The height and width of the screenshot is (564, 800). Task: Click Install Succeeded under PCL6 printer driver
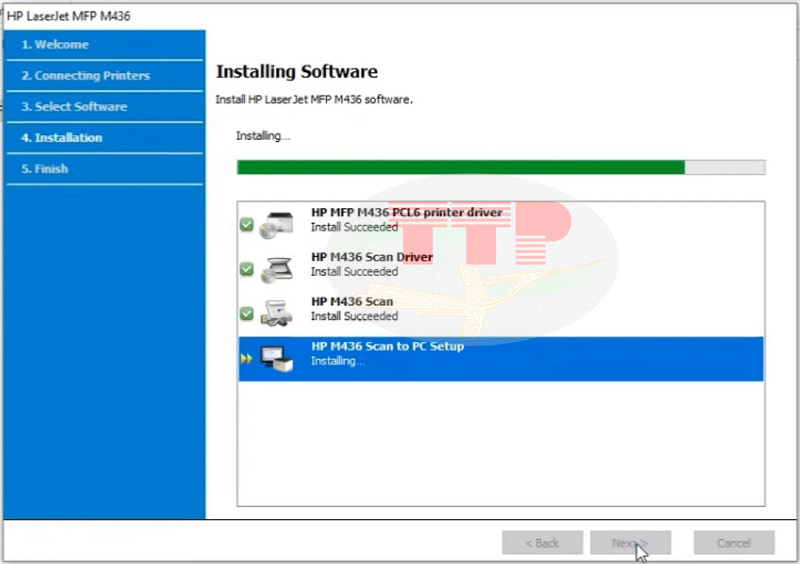point(355,227)
